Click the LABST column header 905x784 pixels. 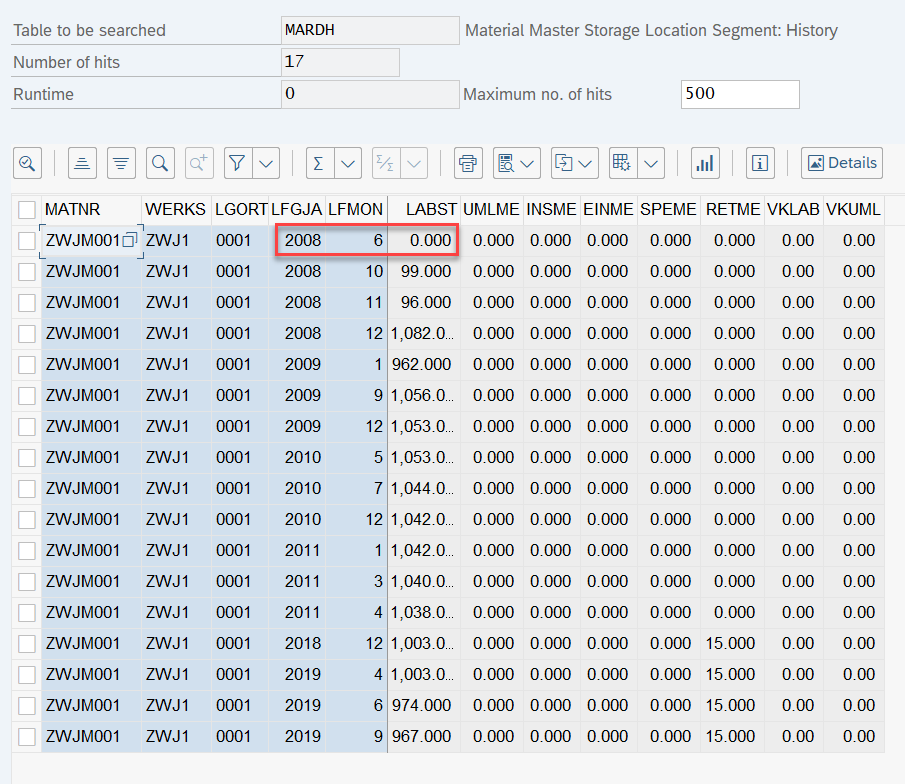coord(431,210)
